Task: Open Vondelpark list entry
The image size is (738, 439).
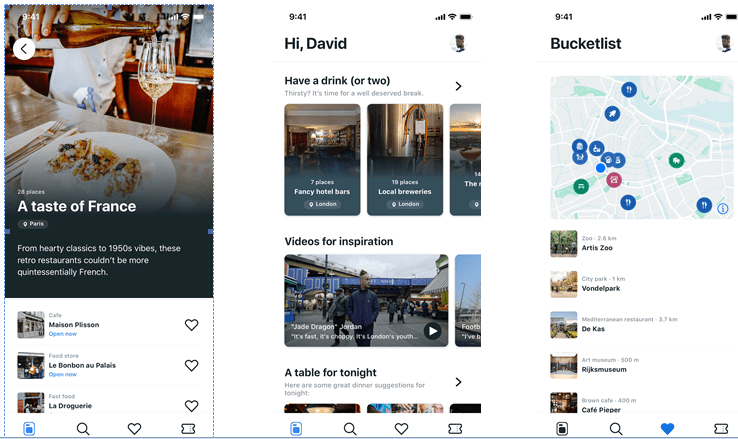Action: (640, 284)
